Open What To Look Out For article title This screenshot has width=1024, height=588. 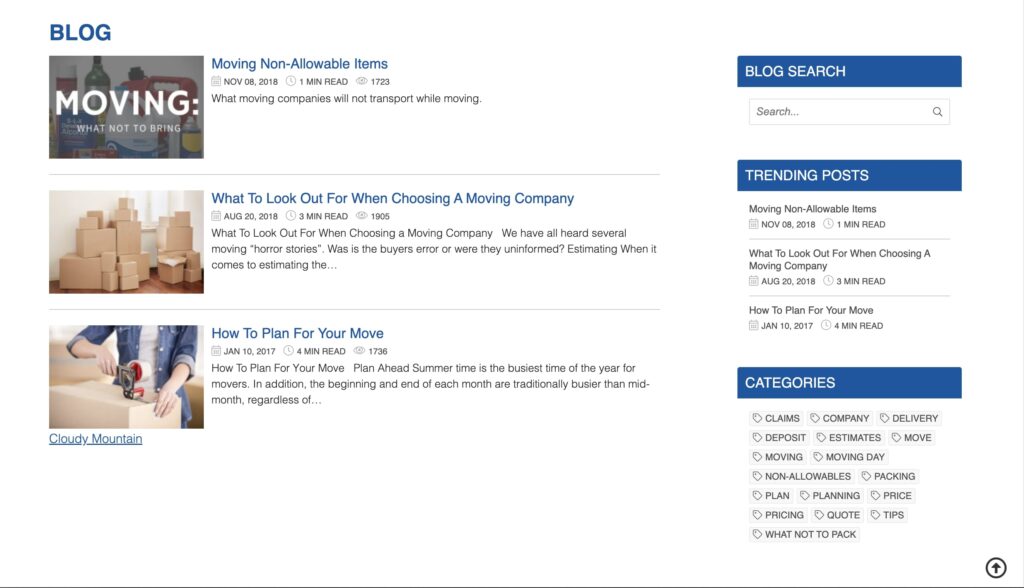pyautogui.click(x=392, y=199)
